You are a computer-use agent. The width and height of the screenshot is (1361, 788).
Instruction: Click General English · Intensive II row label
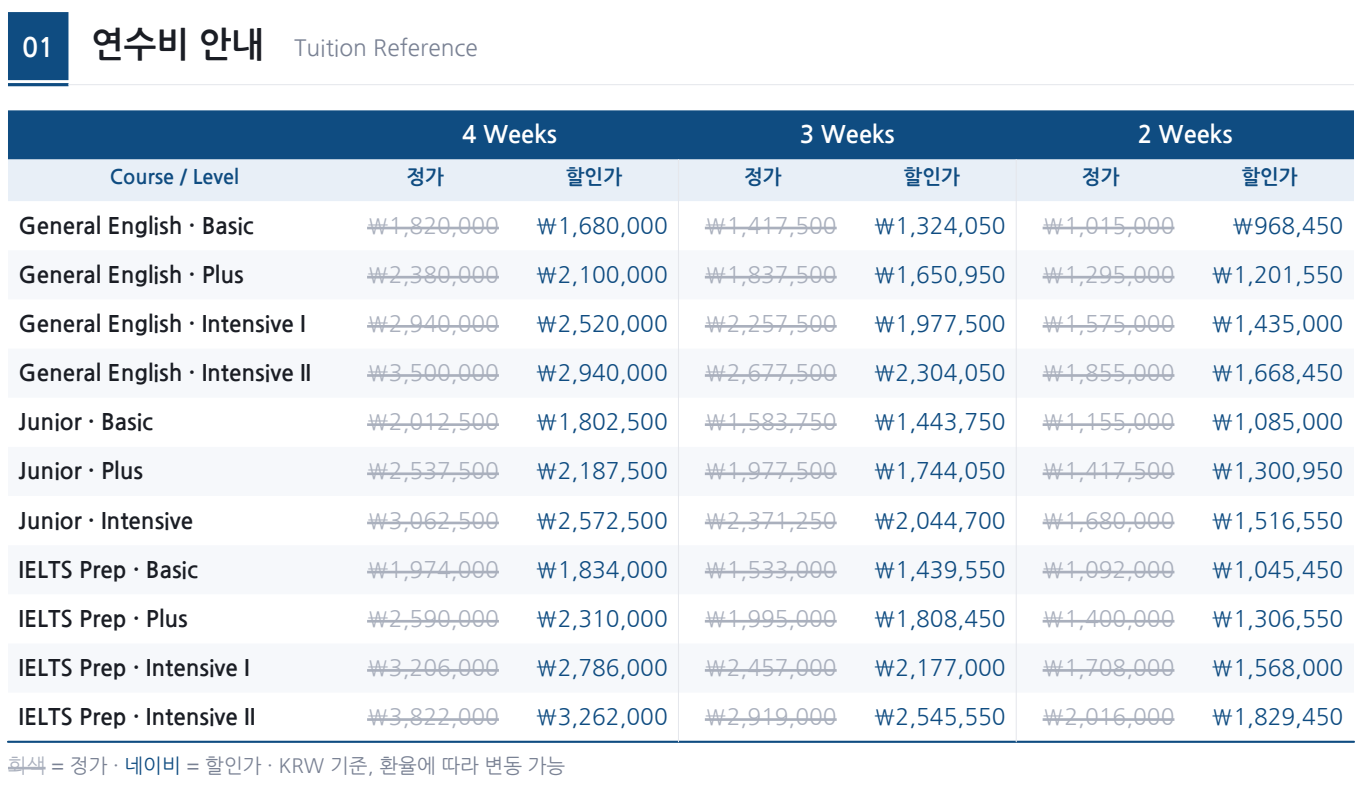pyautogui.click(x=165, y=373)
